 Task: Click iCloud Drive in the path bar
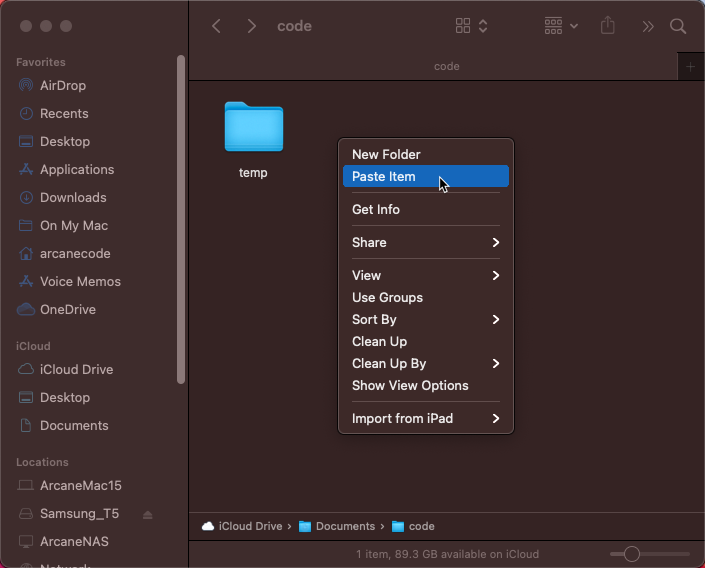(252, 526)
